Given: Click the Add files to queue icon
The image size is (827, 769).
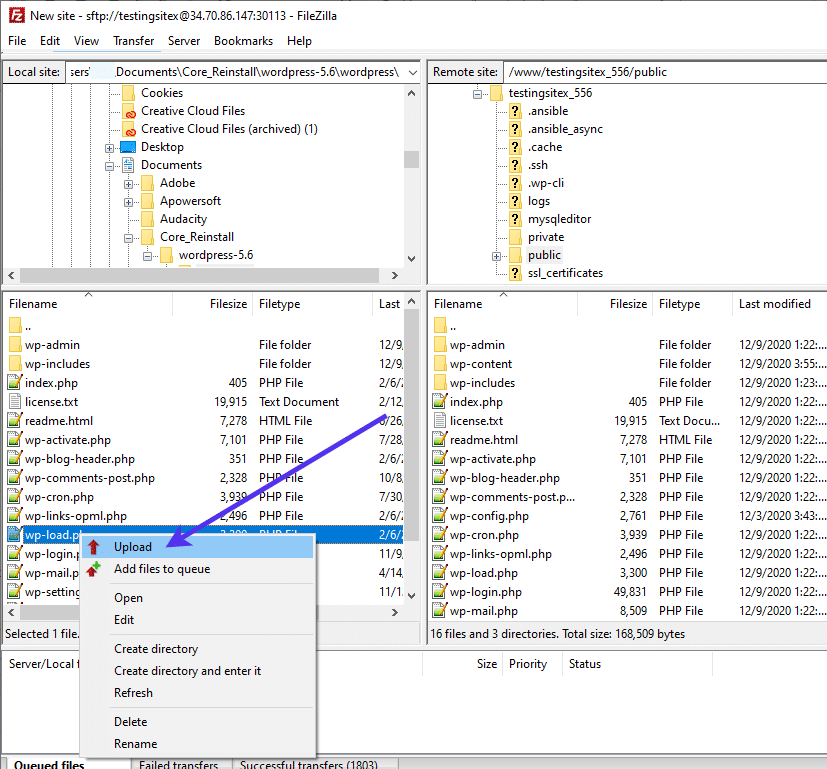Looking at the screenshot, I should click(x=94, y=569).
